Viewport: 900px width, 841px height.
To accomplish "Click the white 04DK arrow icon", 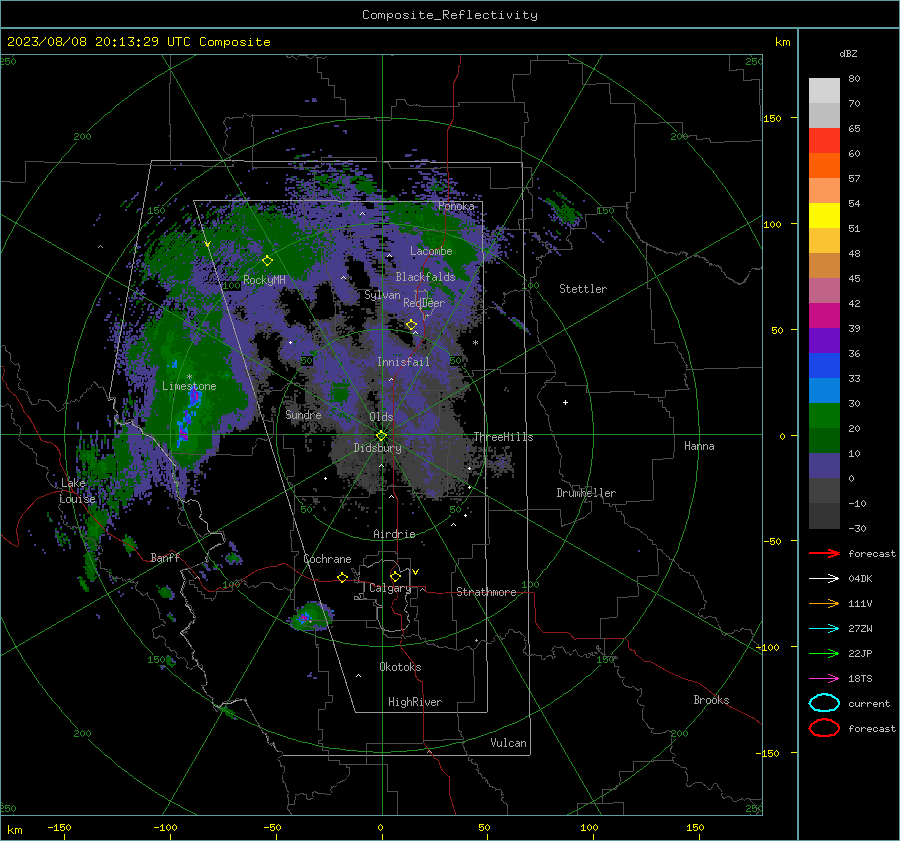I will [824, 579].
